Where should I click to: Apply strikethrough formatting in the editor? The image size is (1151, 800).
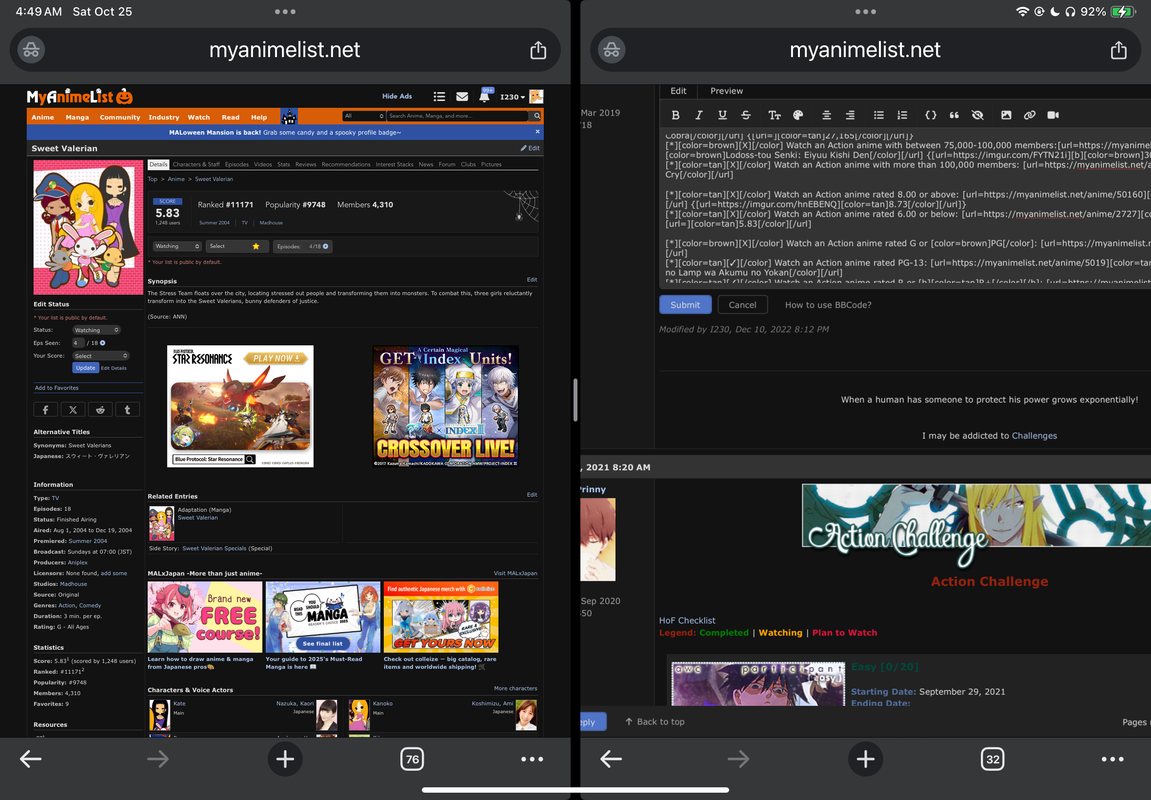(x=746, y=115)
